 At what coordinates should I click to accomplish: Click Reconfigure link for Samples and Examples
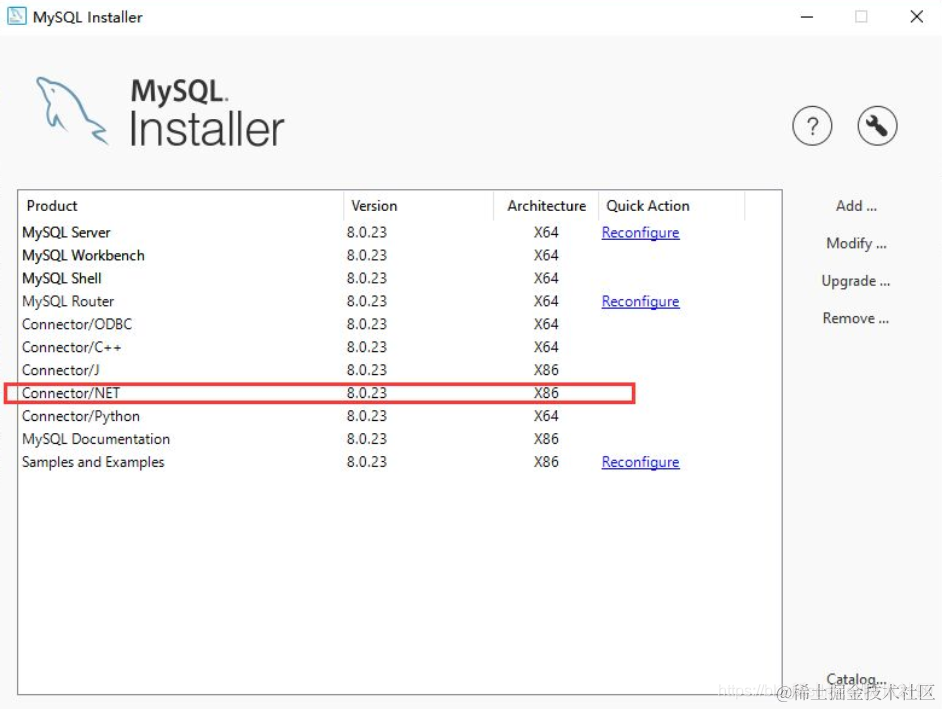click(x=640, y=462)
